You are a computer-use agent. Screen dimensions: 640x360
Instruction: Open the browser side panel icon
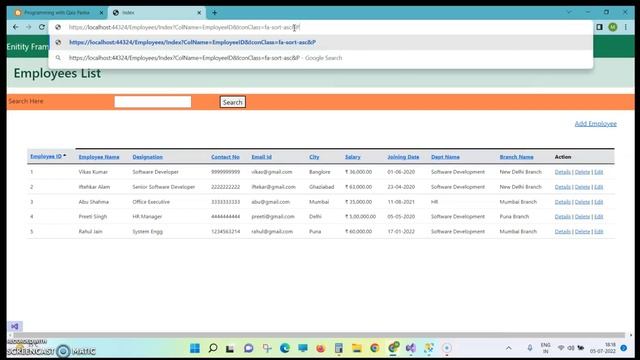[x=599, y=27]
